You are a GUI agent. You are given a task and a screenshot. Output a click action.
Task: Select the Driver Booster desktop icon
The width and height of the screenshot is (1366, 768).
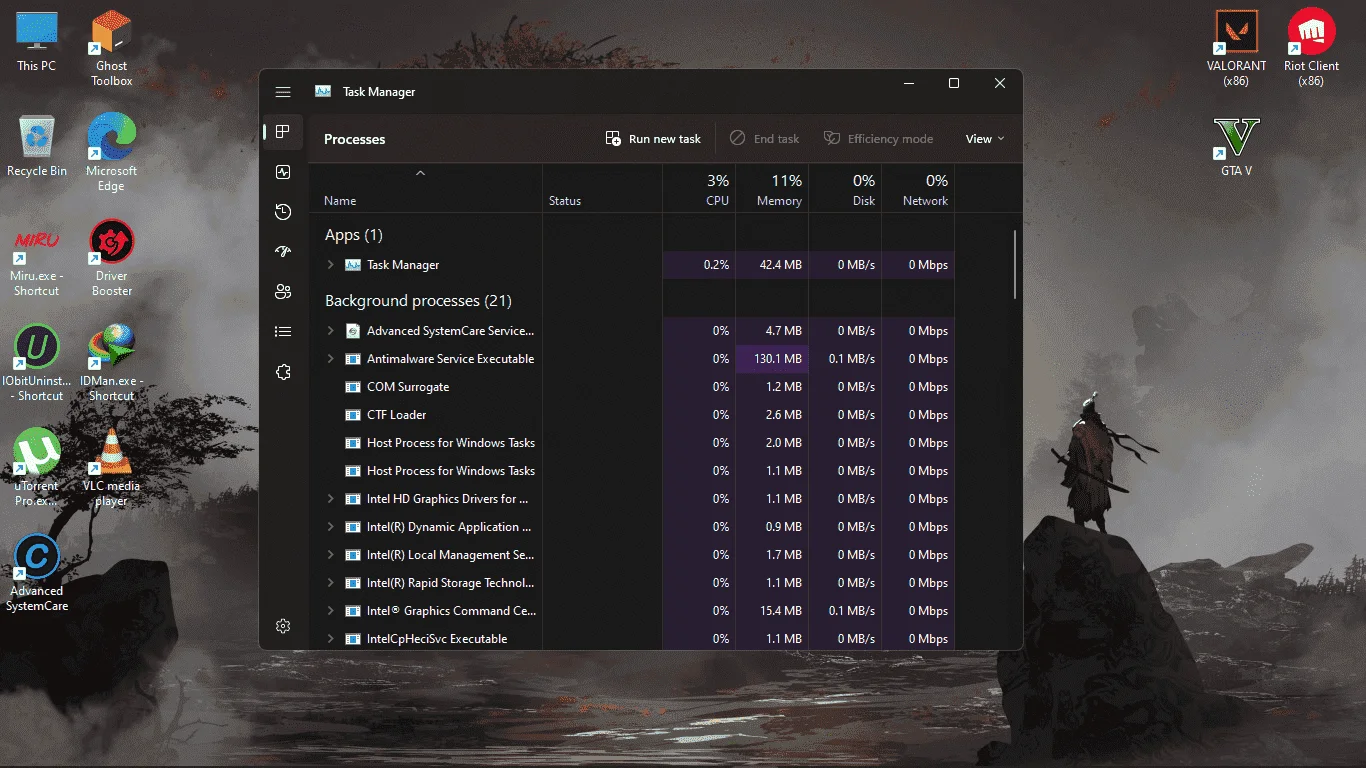(111, 258)
